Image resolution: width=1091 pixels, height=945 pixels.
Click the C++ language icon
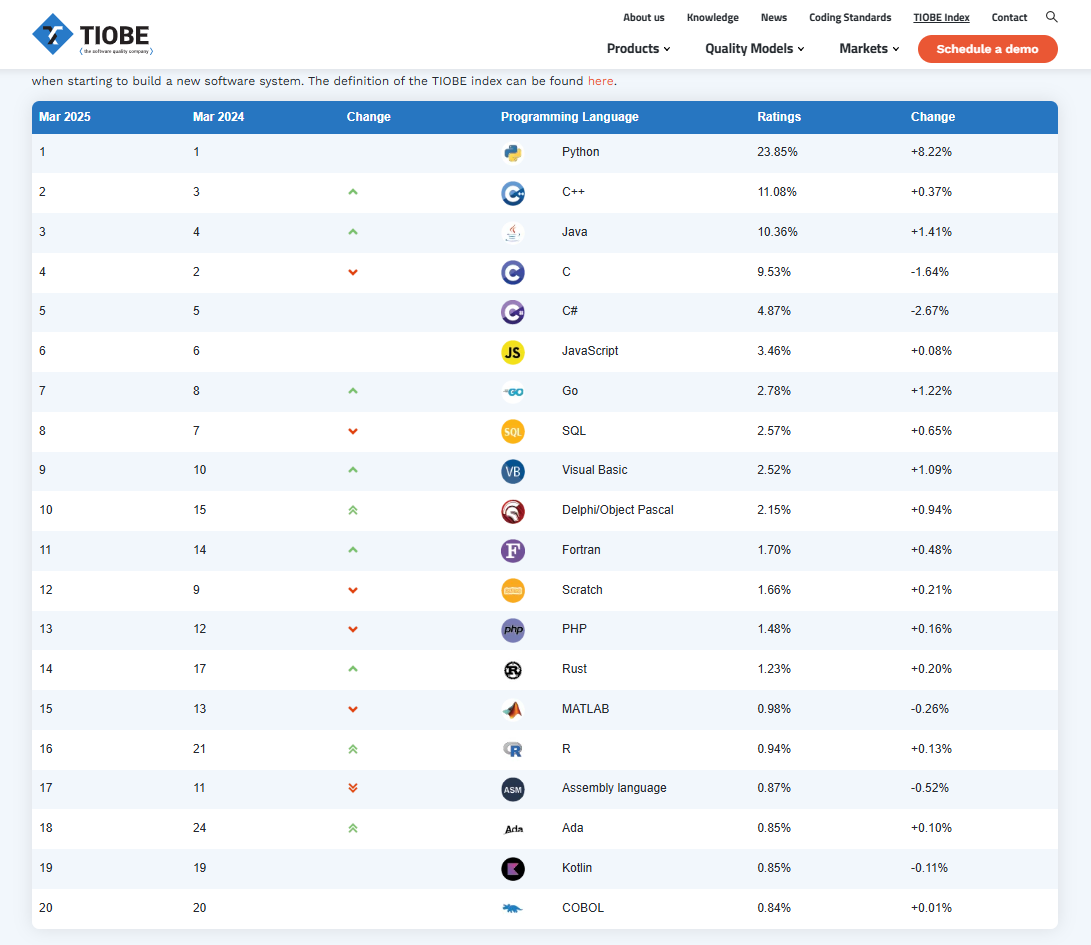[513, 193]
